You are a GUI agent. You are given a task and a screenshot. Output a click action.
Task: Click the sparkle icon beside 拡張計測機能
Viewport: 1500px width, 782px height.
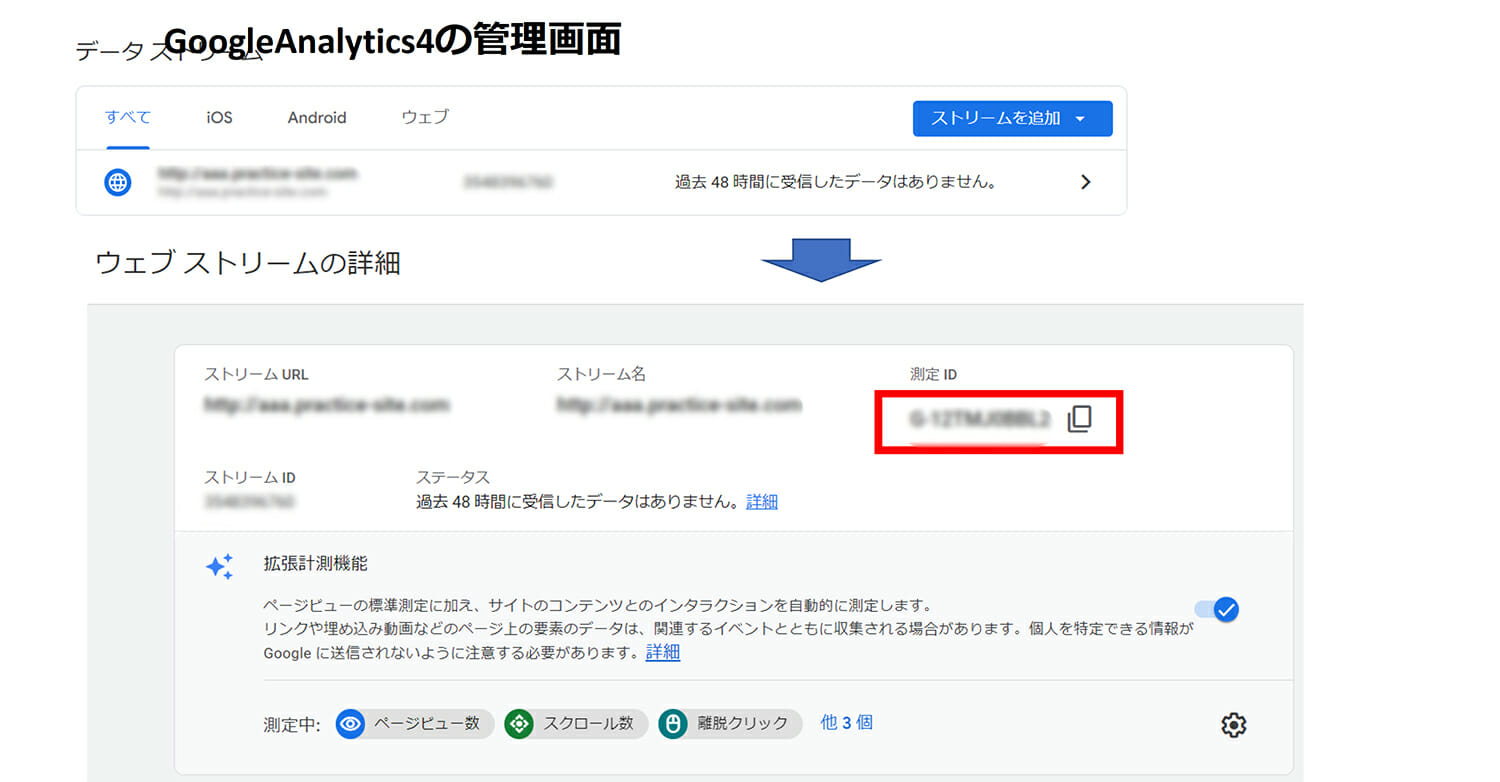[x=219, y=566]
